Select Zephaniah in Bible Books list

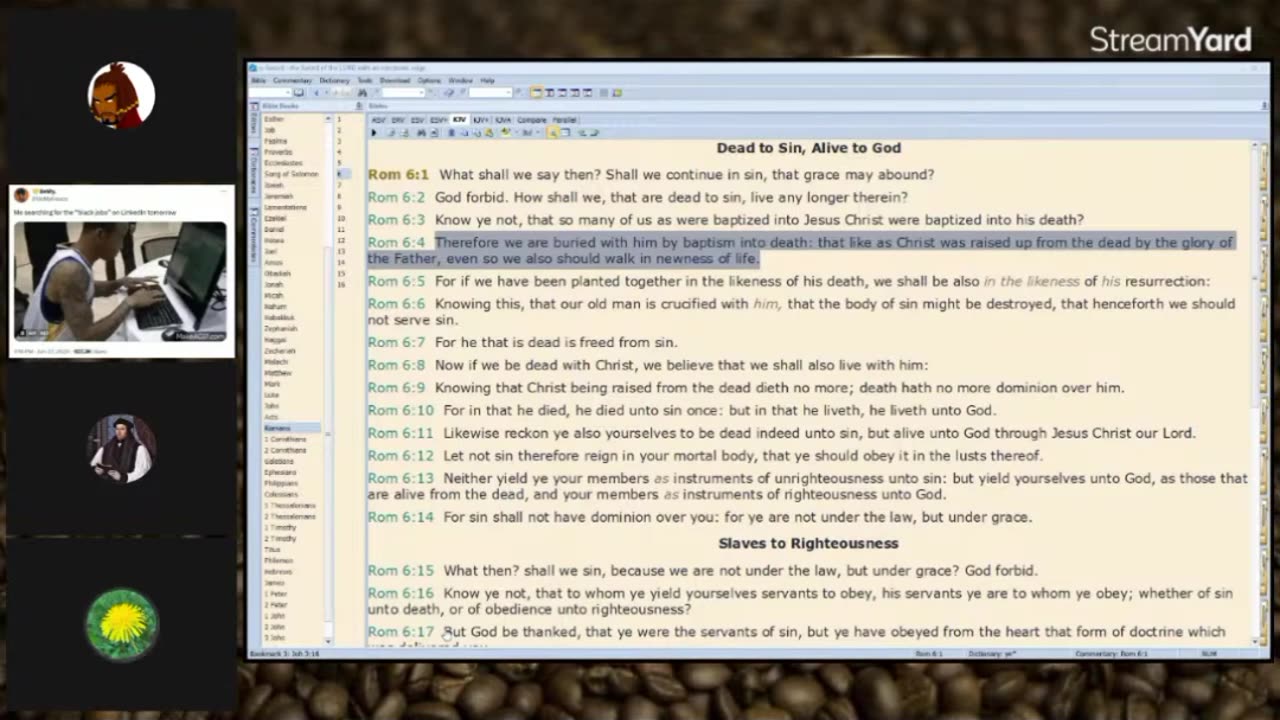pos(280,328)
